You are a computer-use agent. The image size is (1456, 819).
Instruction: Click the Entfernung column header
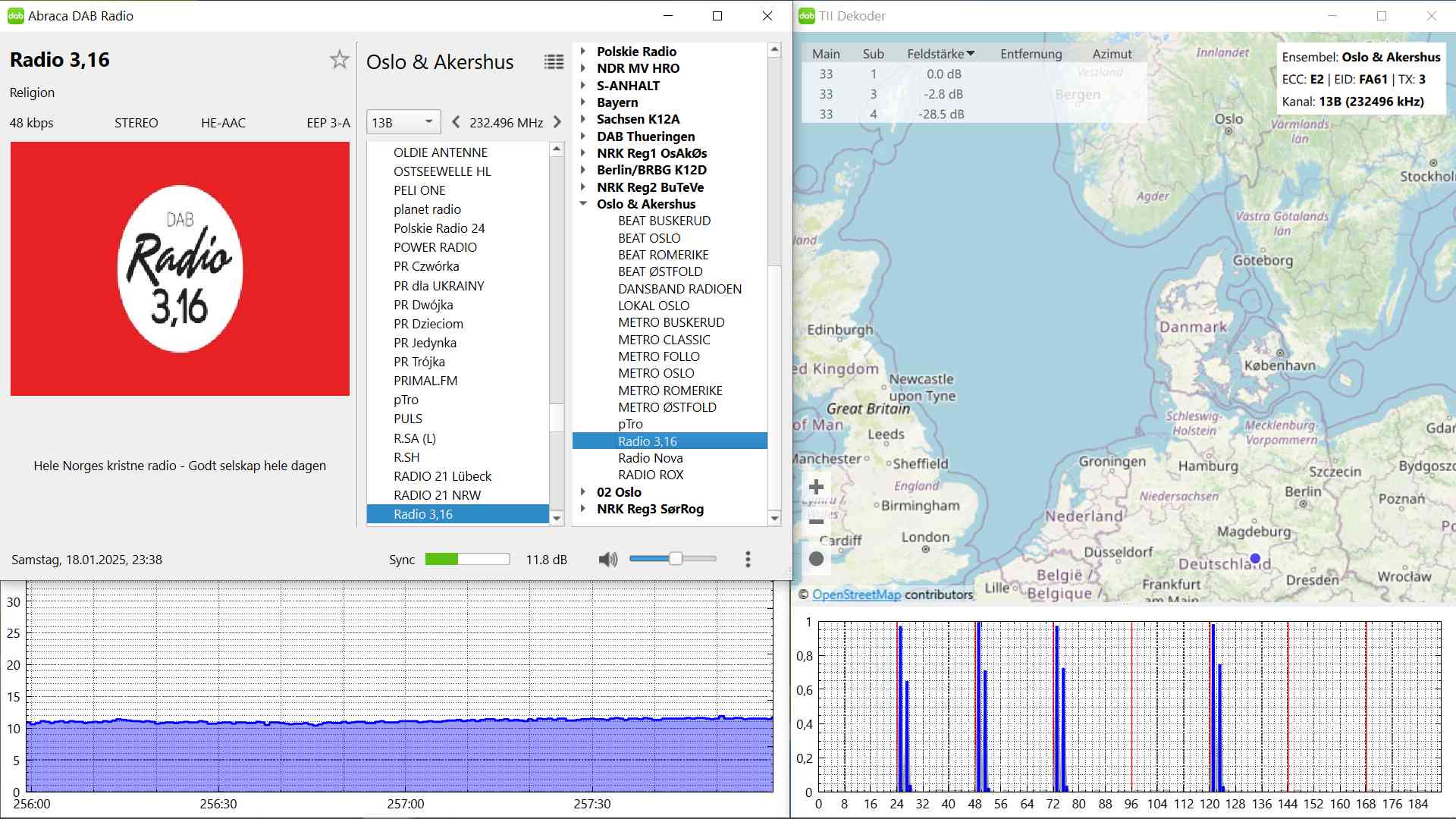1031,54
